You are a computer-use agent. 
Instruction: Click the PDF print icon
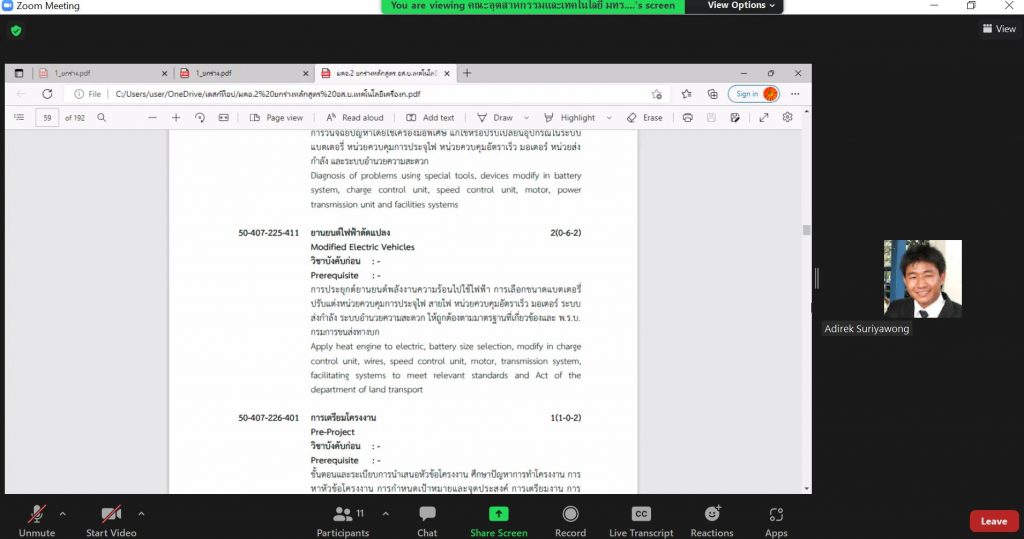[x=688, y=118]
